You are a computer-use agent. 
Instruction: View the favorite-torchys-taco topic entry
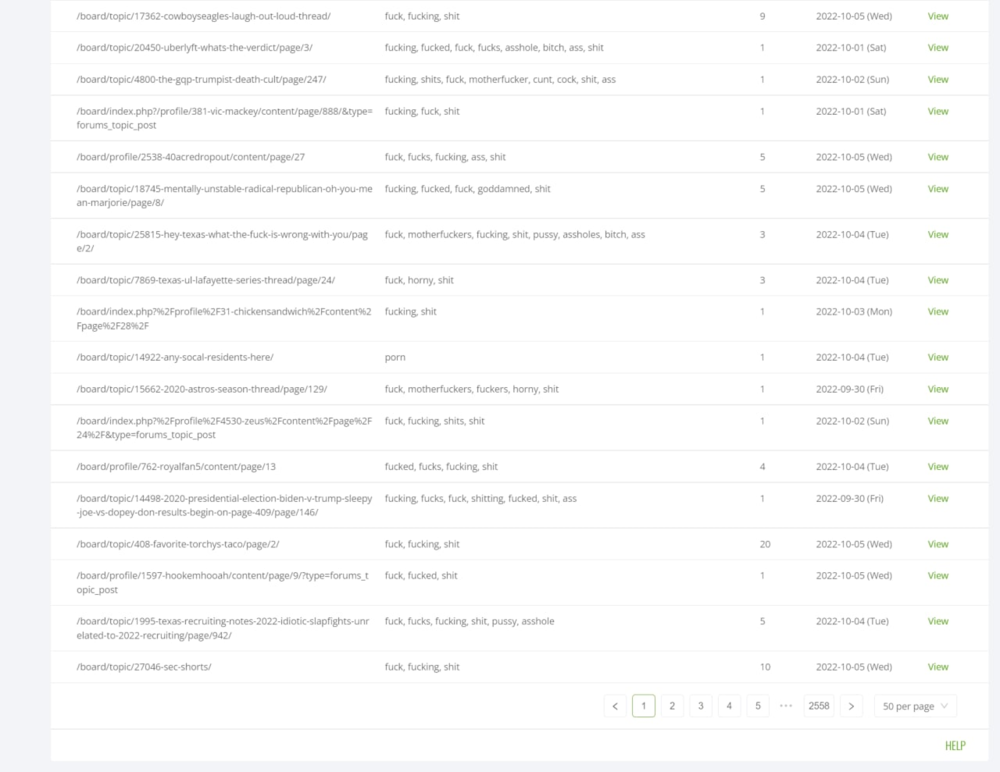(x=937, y=545)
